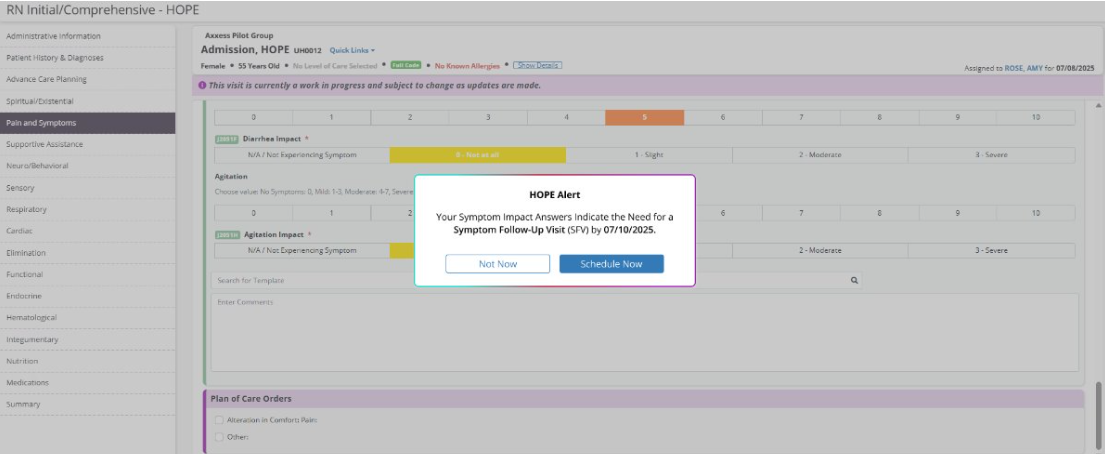
Task: Click the Show Details link
Action: tap(537, 66)
